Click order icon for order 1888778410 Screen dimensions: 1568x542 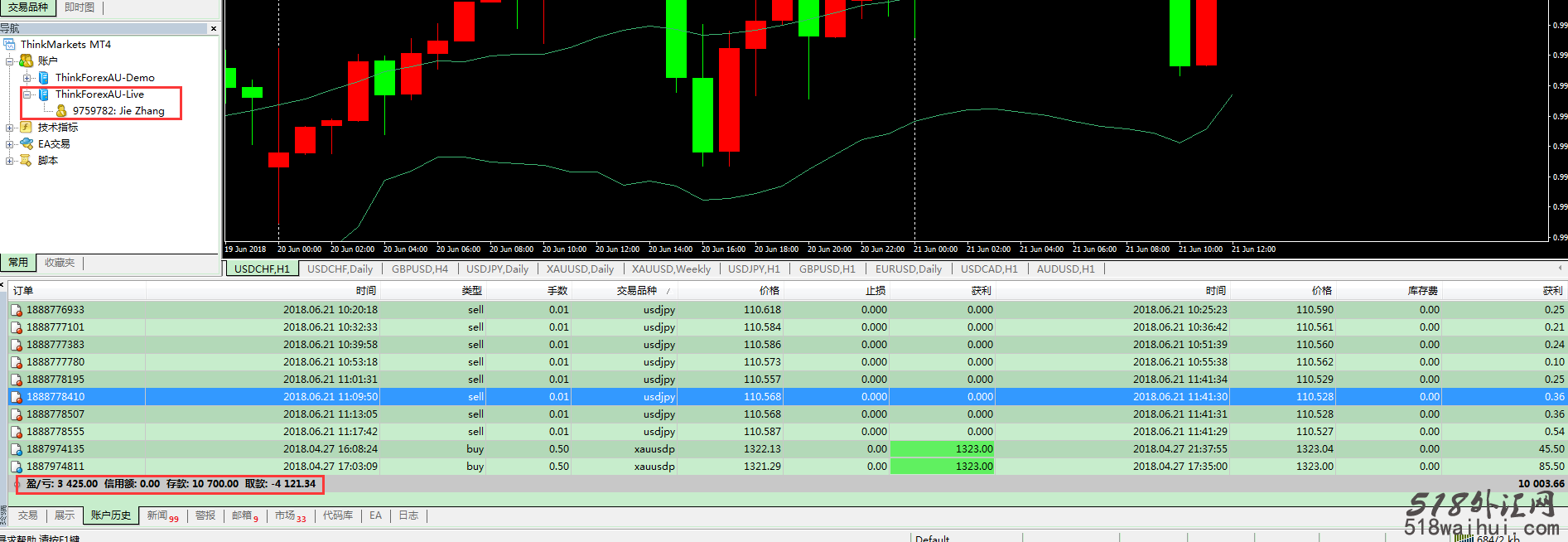pyautogui.click(x=17, y=397)
